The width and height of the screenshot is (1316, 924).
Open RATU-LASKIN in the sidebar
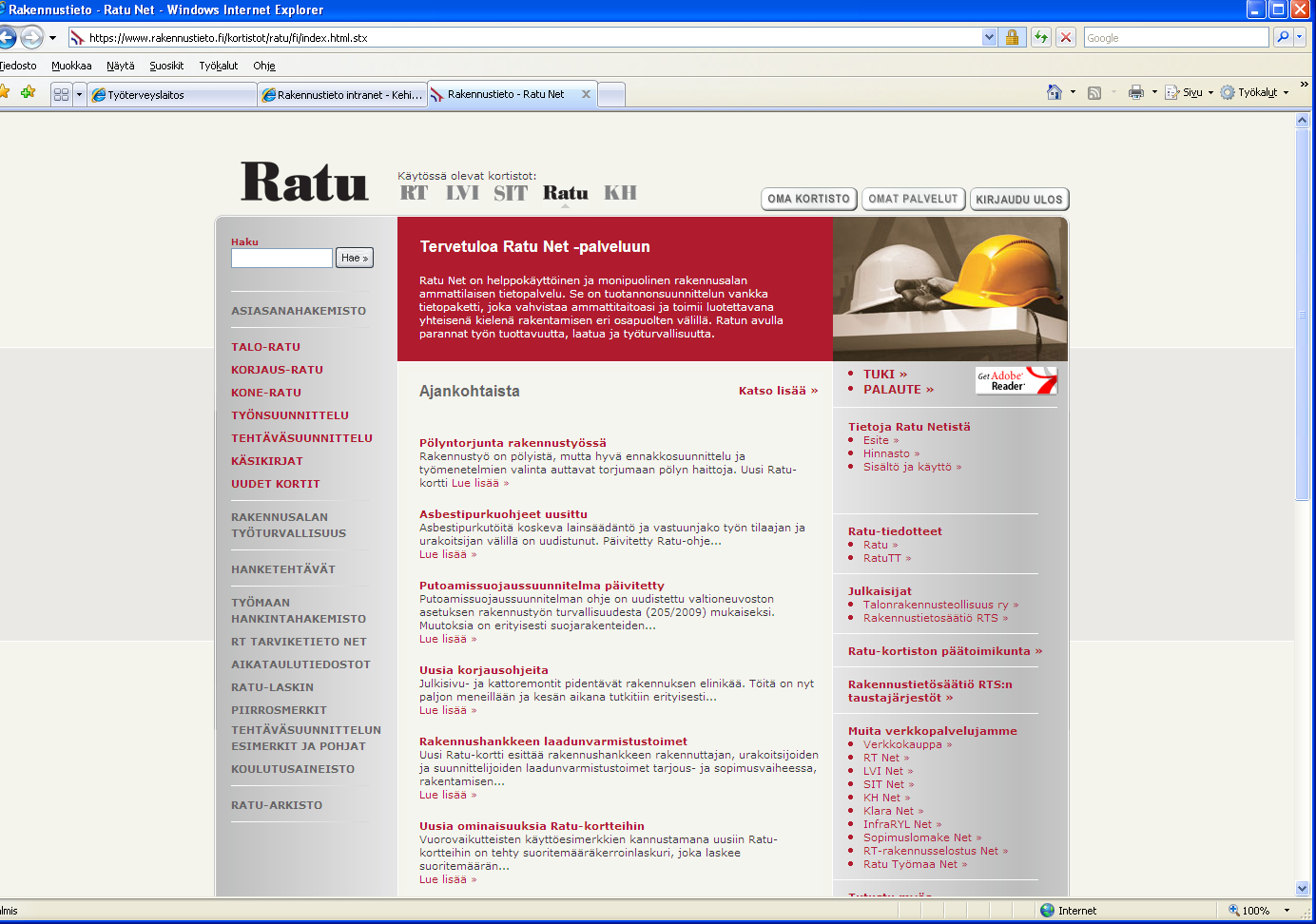[x=272, y=687]
